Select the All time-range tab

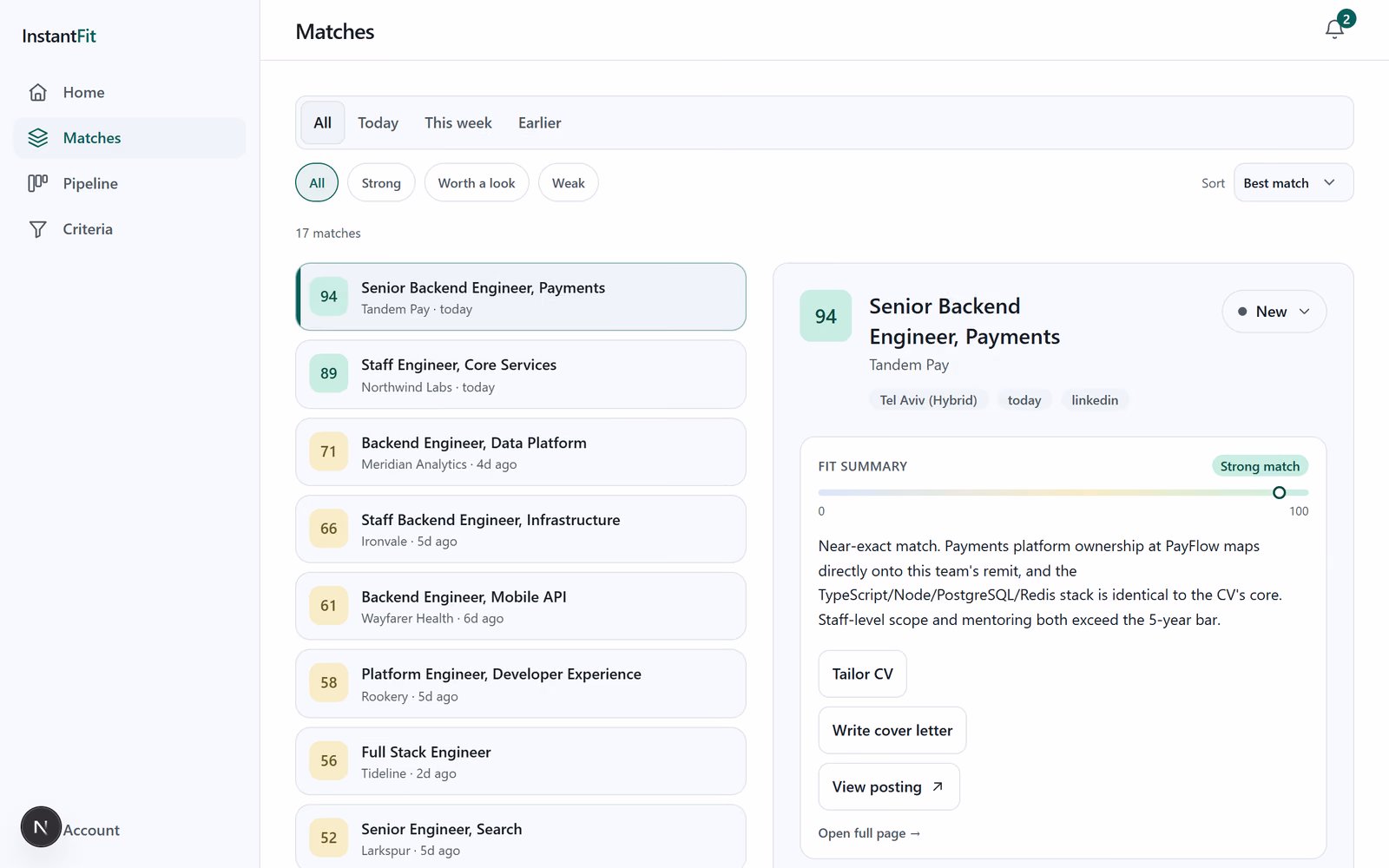coord(323,122)
